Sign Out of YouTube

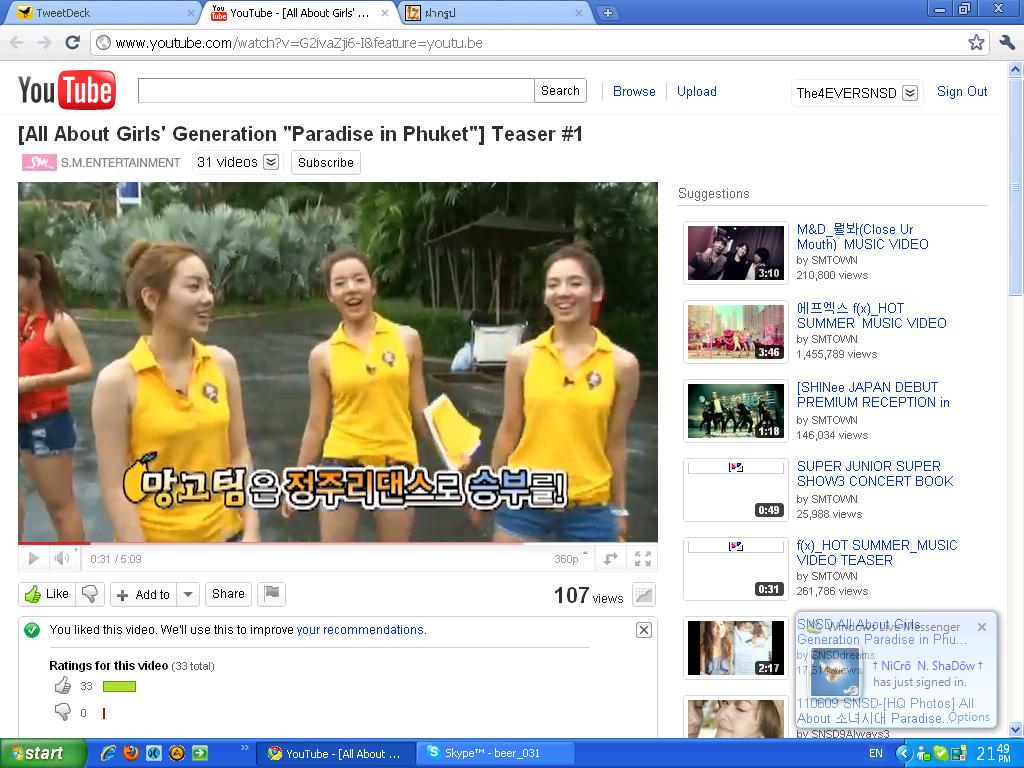coord(962,91)
